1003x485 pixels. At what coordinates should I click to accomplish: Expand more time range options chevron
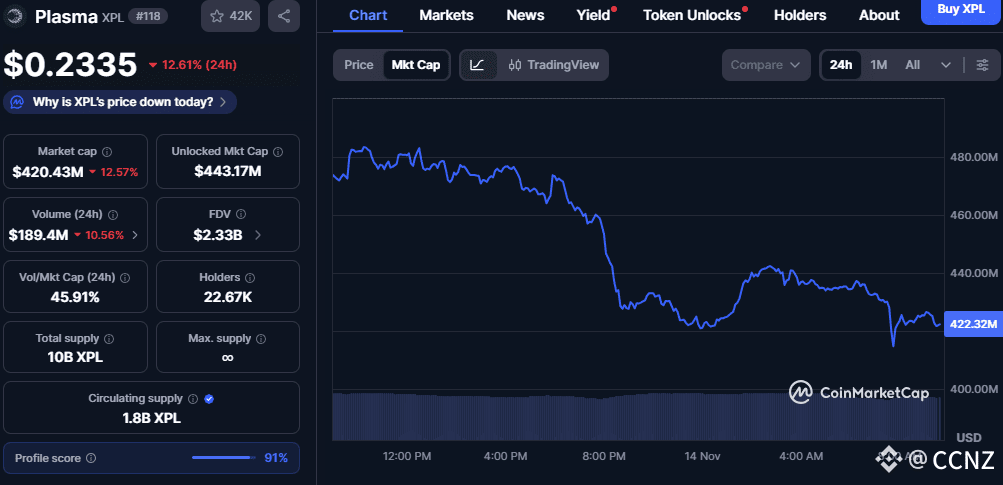click(x=946, y=65)
